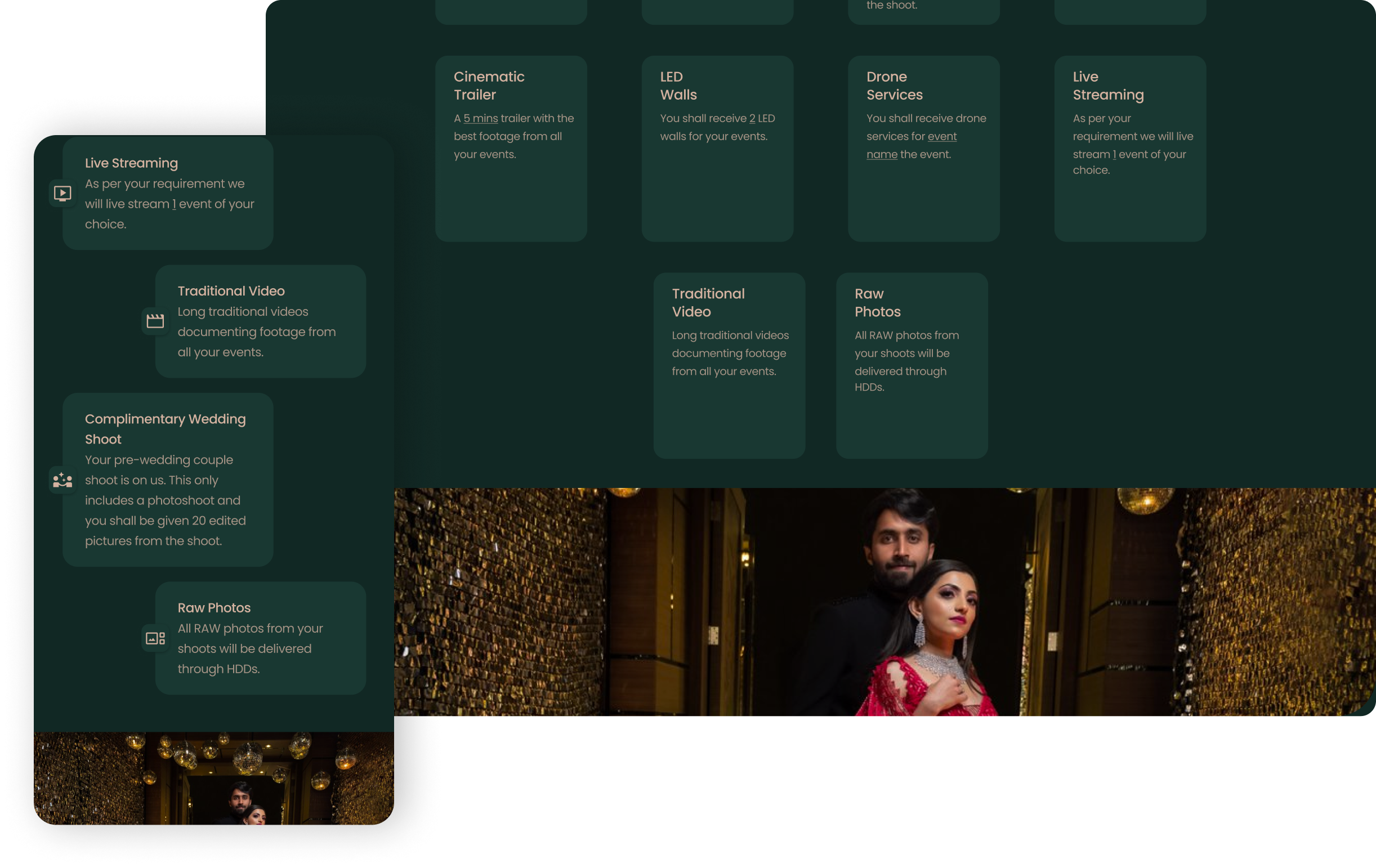Open the large couple photo in desktop view
This screenshot has height=868, width=1376.
coord(884,602)
